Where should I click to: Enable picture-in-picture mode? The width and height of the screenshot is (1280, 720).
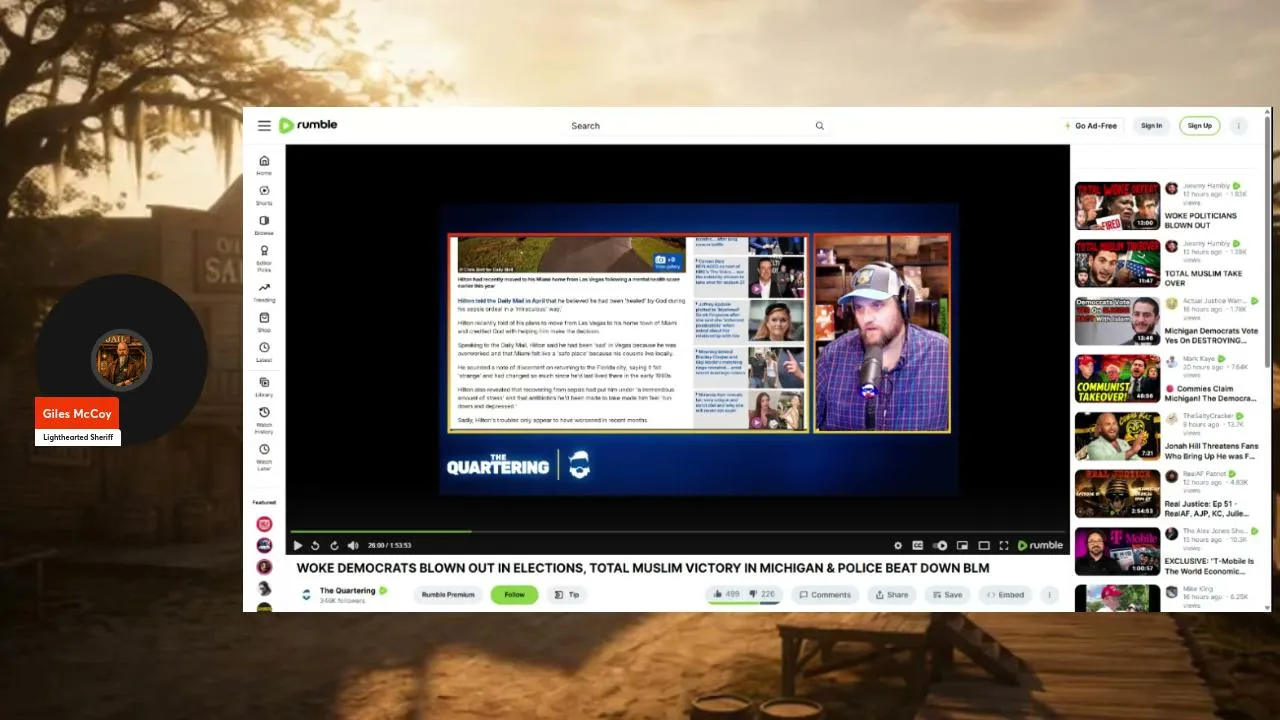(x=962, y=545)
